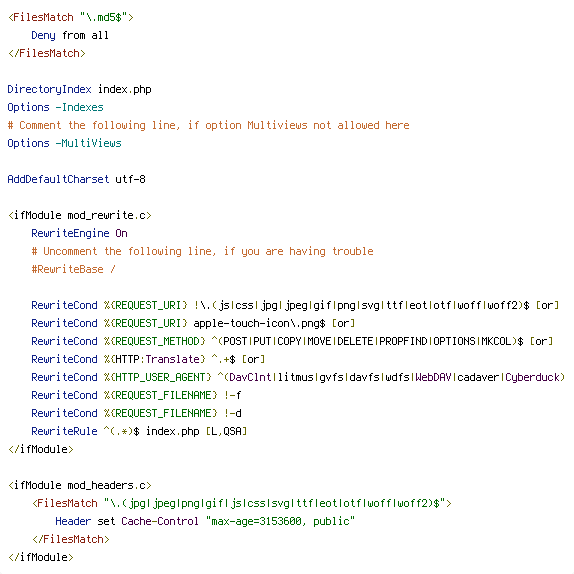Viewport: 574px width, 574px height.
Task: Click the "RewriteEngine On" directive
Action: (x=79, y=233)
